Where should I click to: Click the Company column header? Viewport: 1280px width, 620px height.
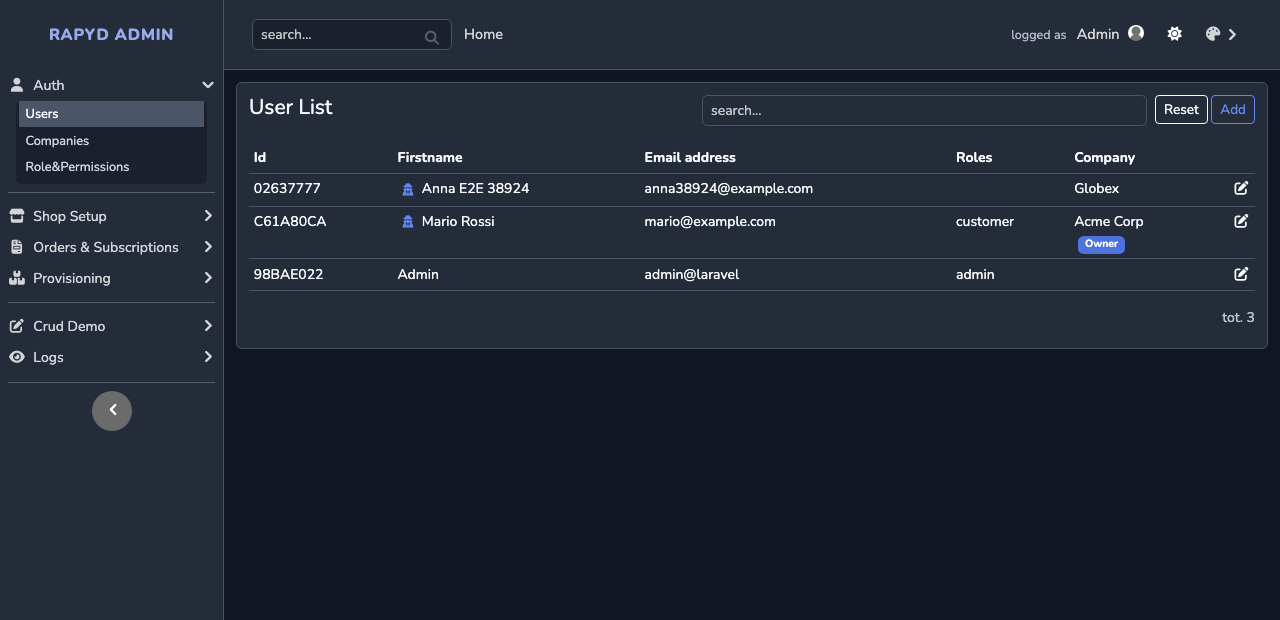(x=1104, y=157)
